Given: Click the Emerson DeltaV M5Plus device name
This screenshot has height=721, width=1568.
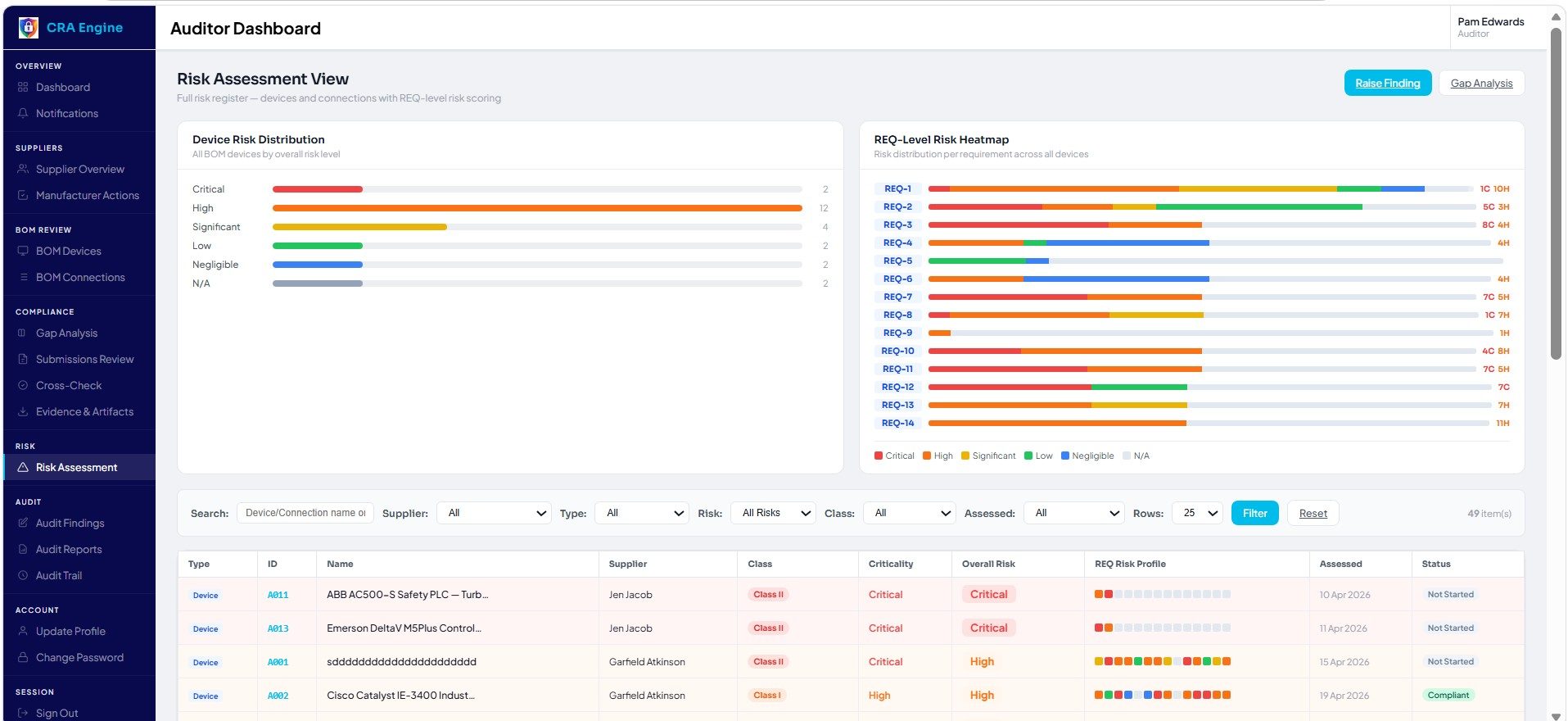Looking at the screenshot, I should pos(404,628).
